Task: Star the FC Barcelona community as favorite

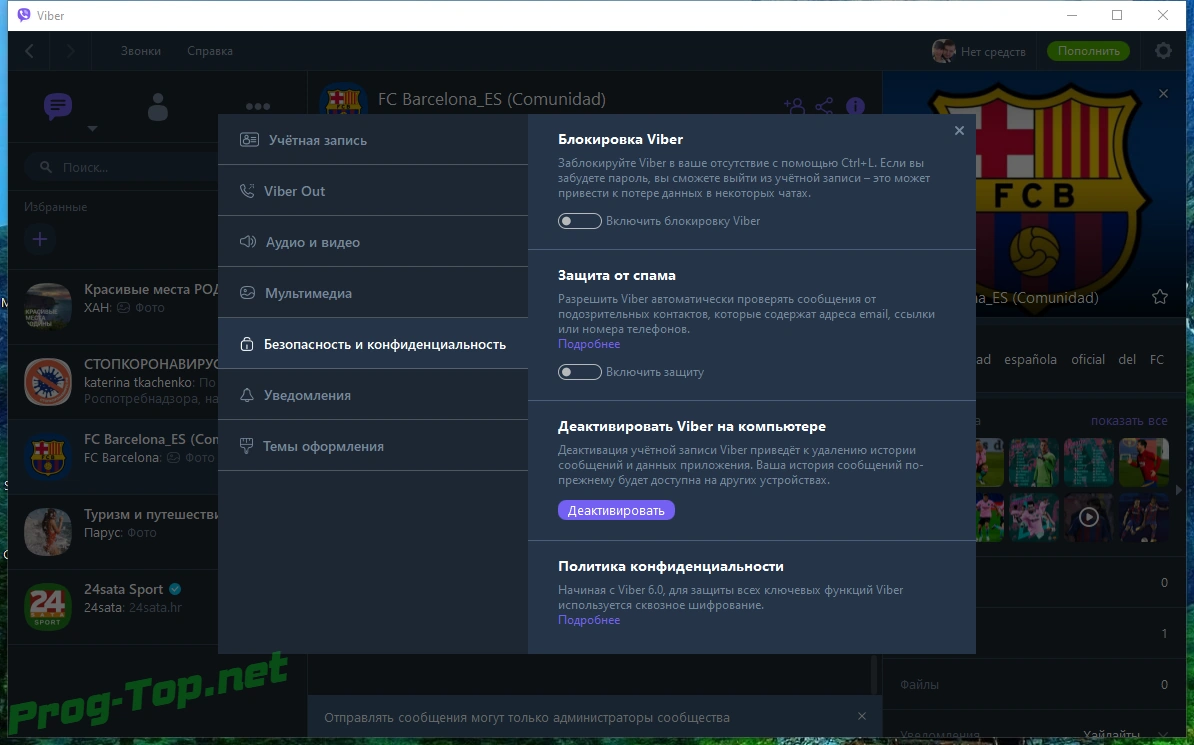Action: tap(1159, 297)
